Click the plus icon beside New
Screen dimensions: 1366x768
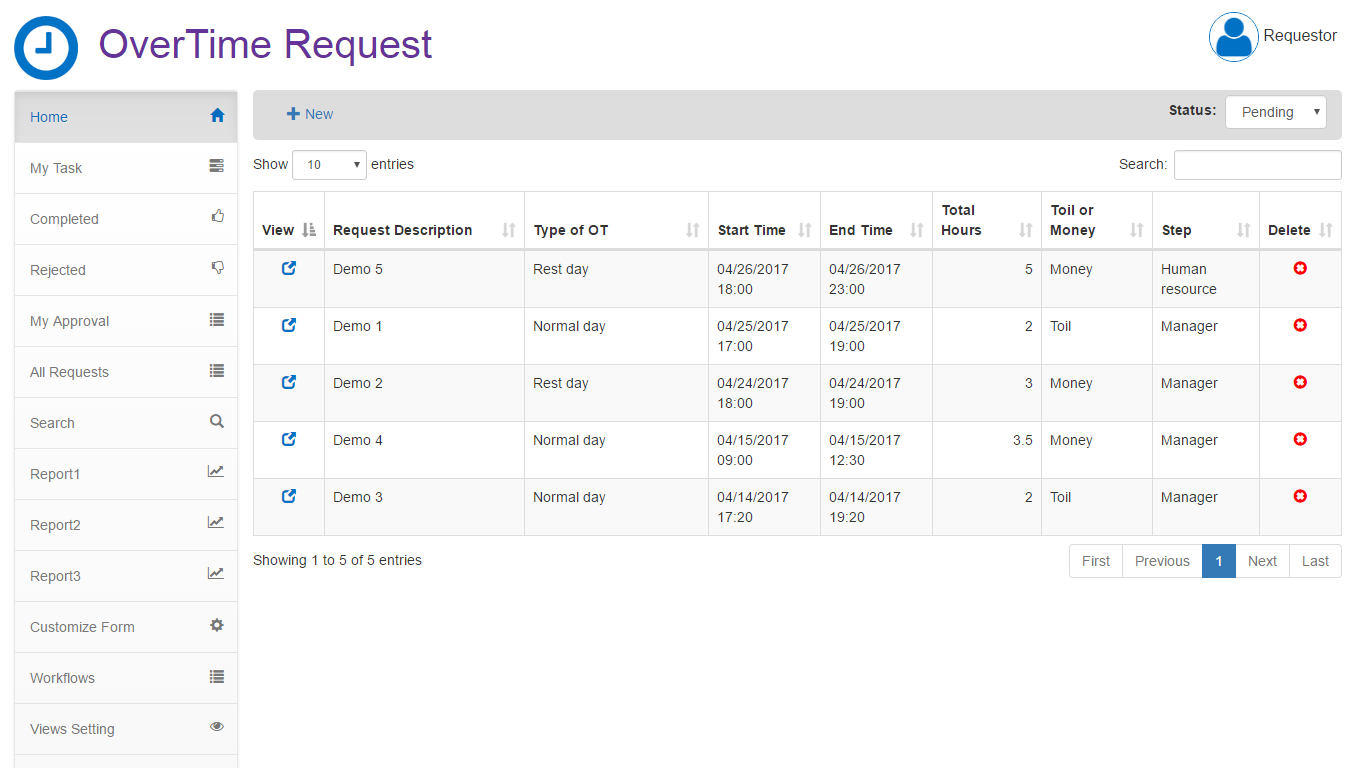tap(293, 114)
